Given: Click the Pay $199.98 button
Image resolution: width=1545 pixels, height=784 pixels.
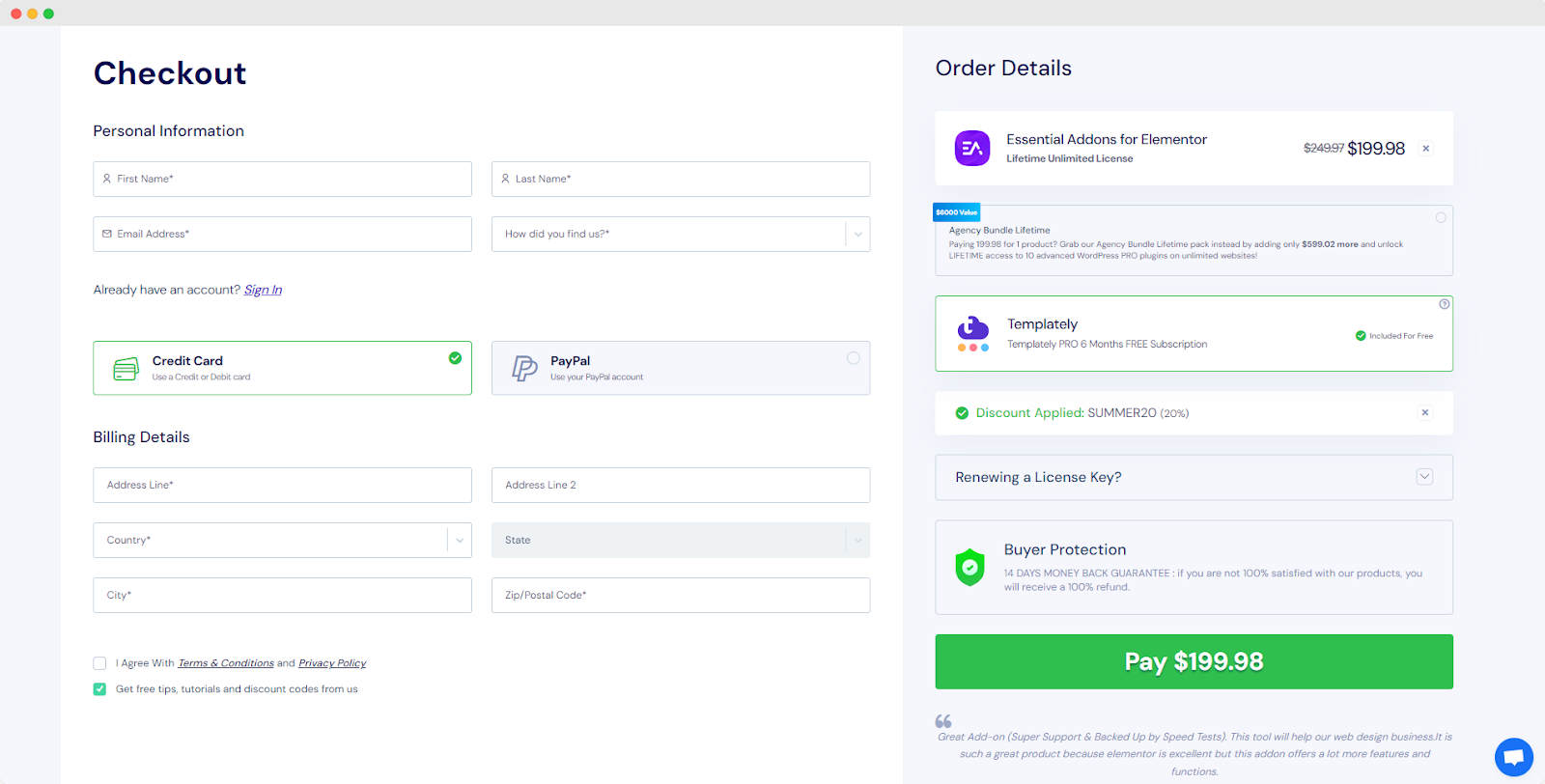Looking at the screenshot, I should 1194,661.
